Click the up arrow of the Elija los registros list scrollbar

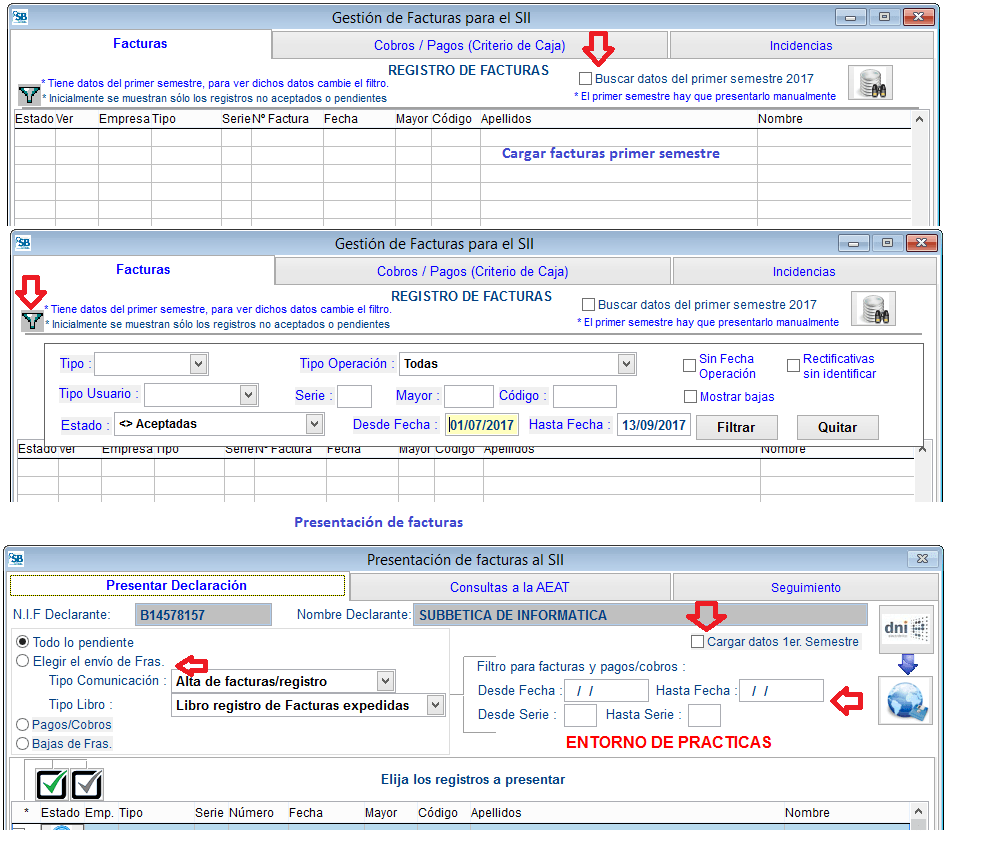pos(918,813)
